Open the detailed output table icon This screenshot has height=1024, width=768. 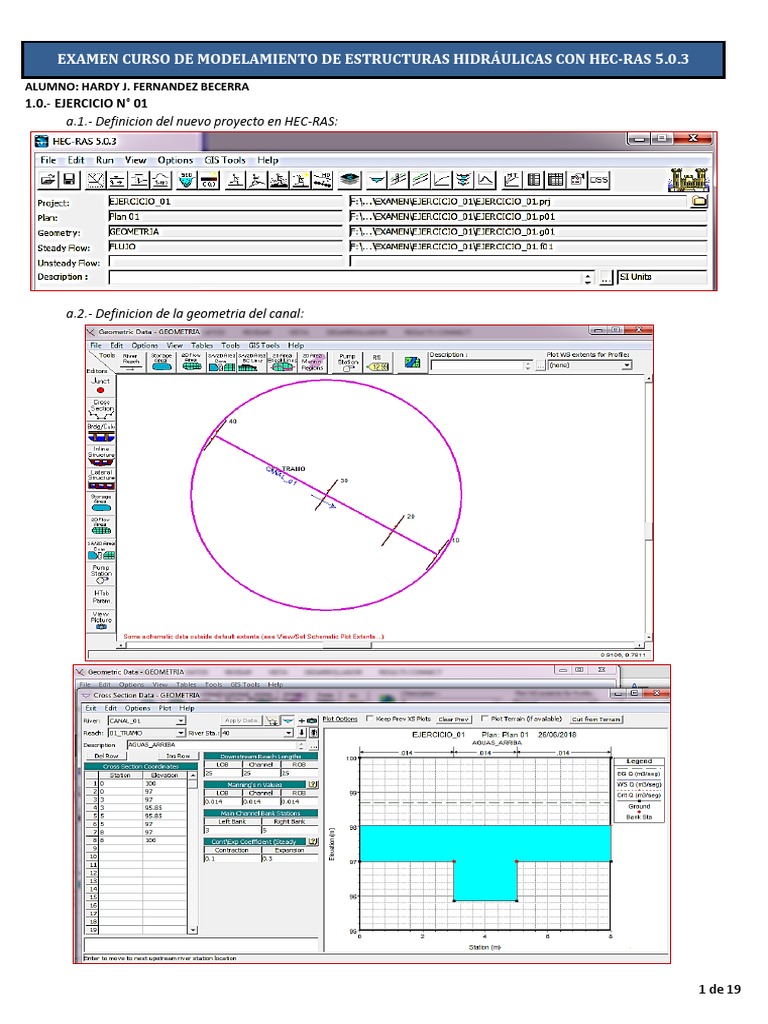(534, 180)
